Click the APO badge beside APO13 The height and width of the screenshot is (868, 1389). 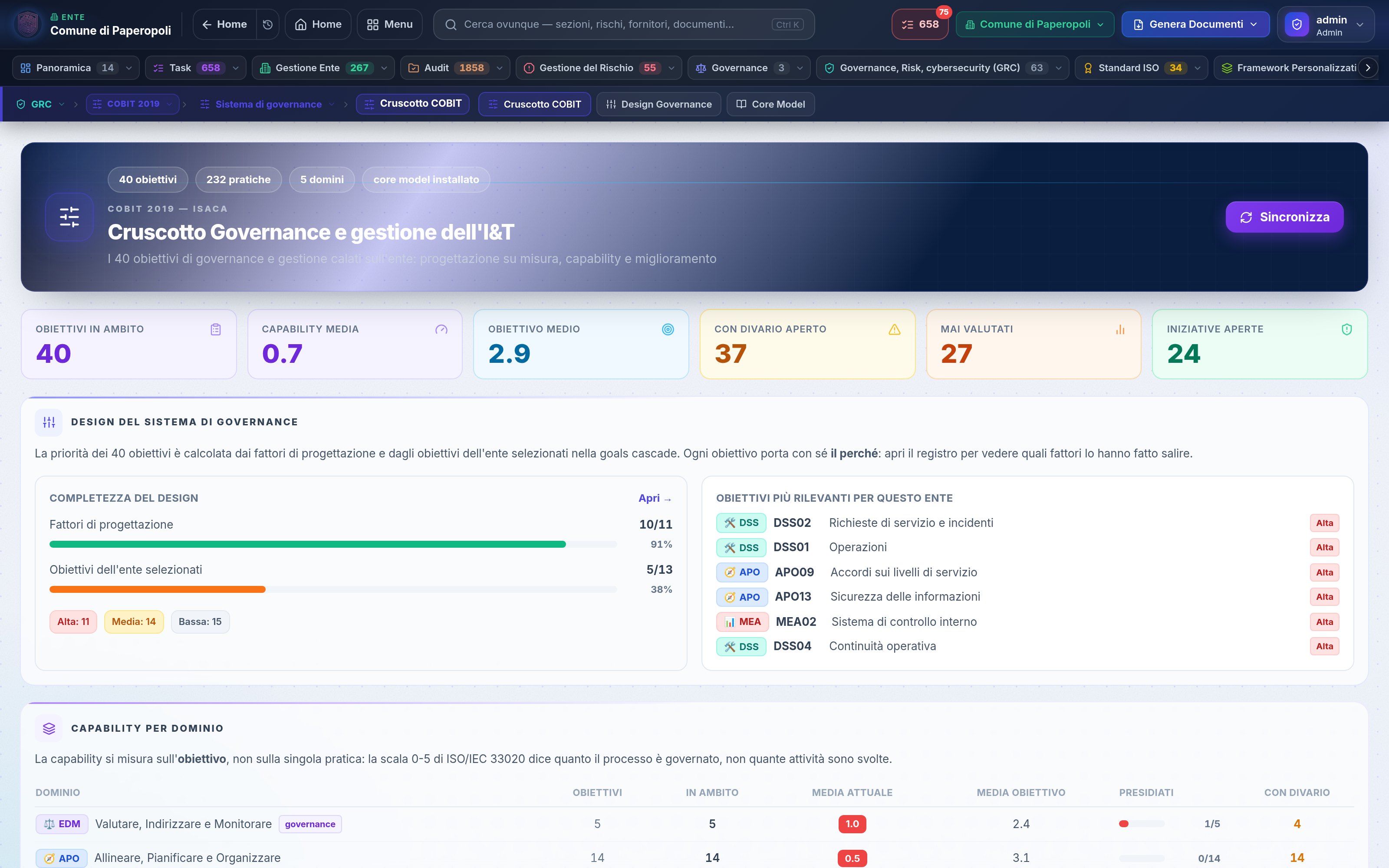click(x=742, y=597)
